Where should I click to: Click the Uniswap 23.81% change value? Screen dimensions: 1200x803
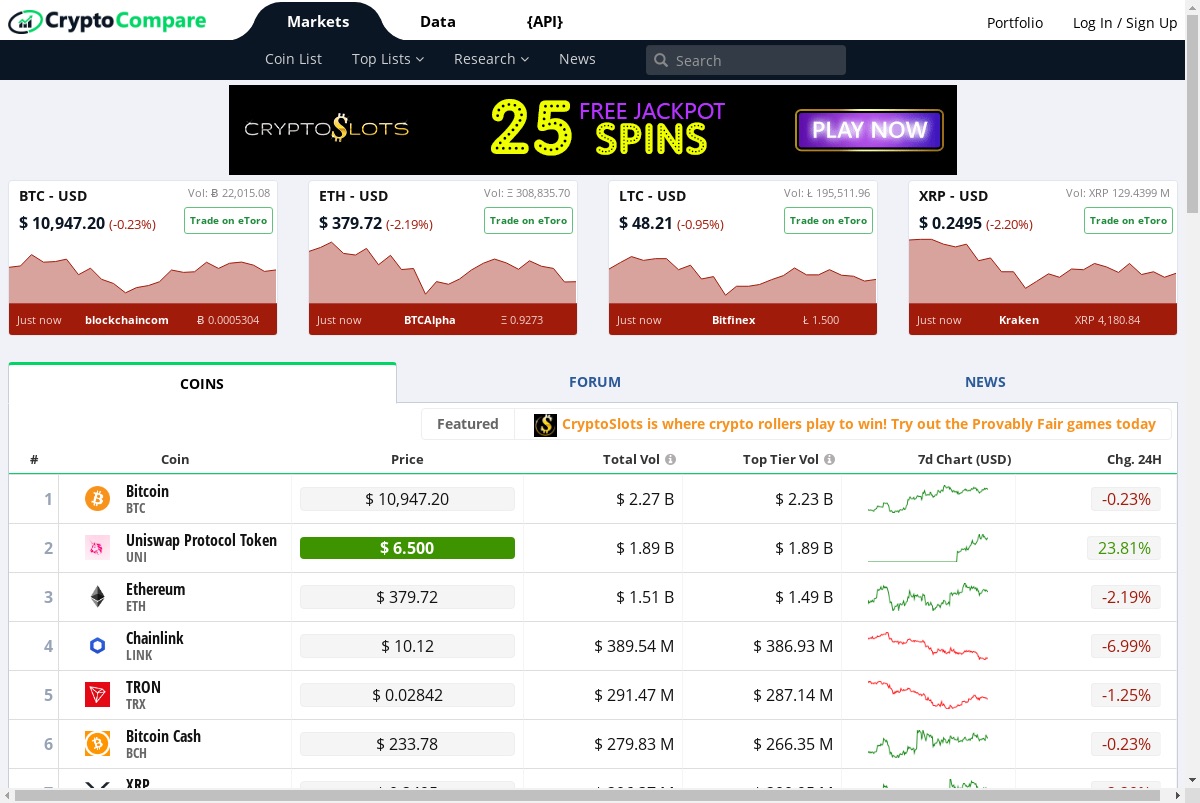[1124, 548]
